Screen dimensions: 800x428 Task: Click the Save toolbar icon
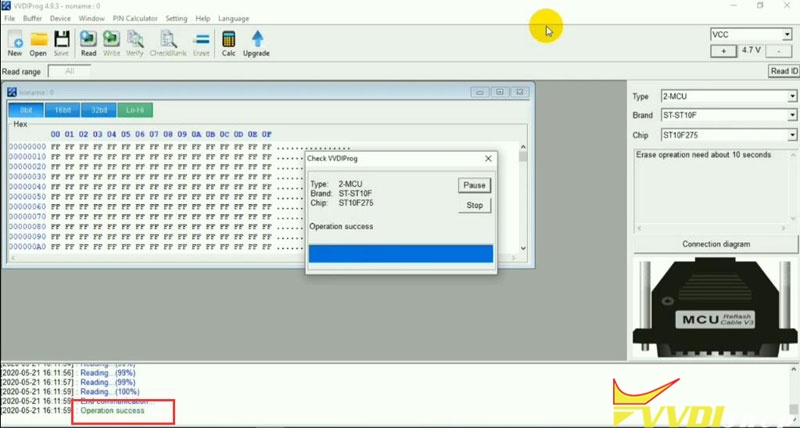click(x=61, y=43)
